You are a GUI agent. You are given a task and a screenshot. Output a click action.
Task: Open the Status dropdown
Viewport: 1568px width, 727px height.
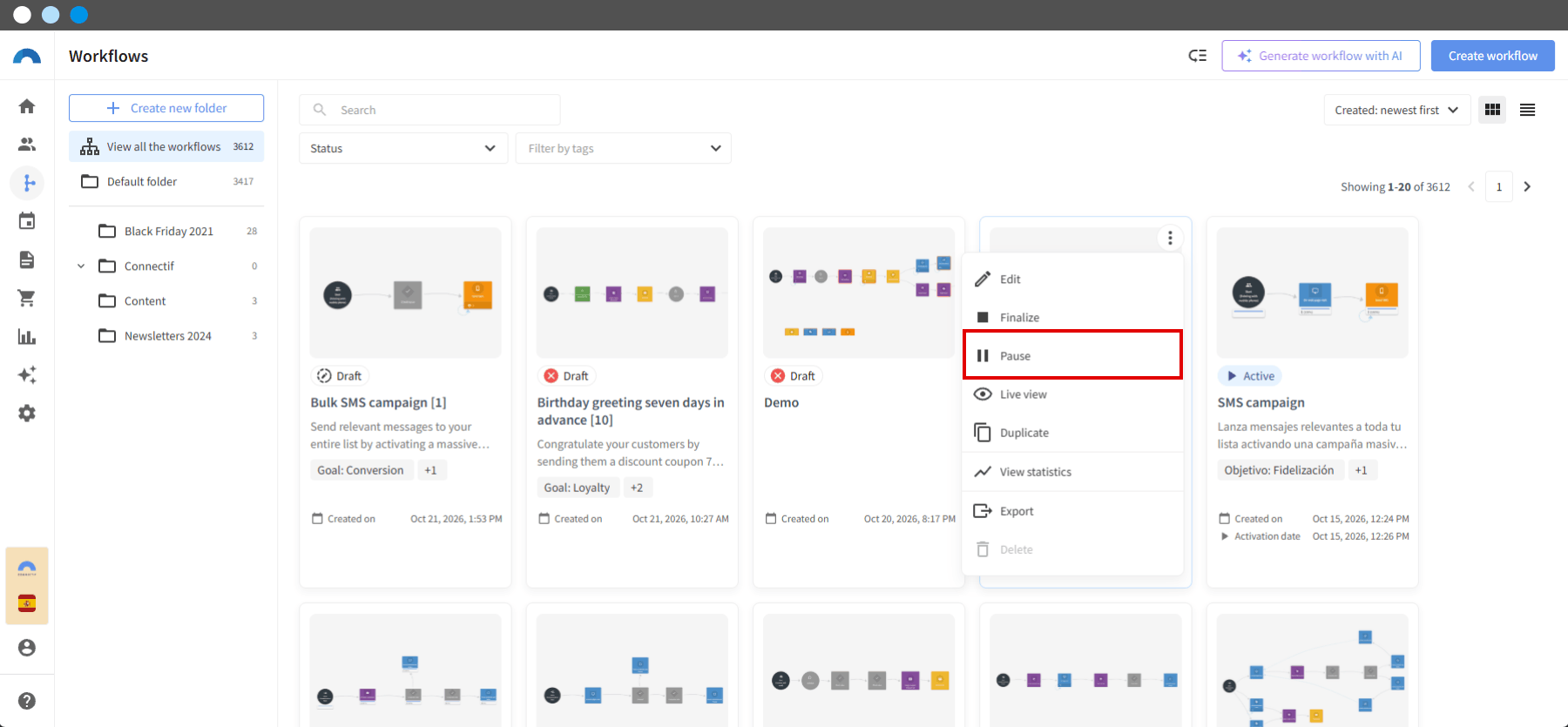[x=403, y=148]
